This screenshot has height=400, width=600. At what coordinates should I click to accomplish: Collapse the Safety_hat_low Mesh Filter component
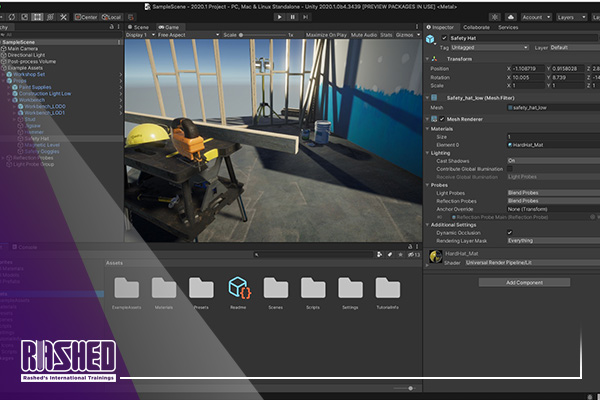coord(427,98)
